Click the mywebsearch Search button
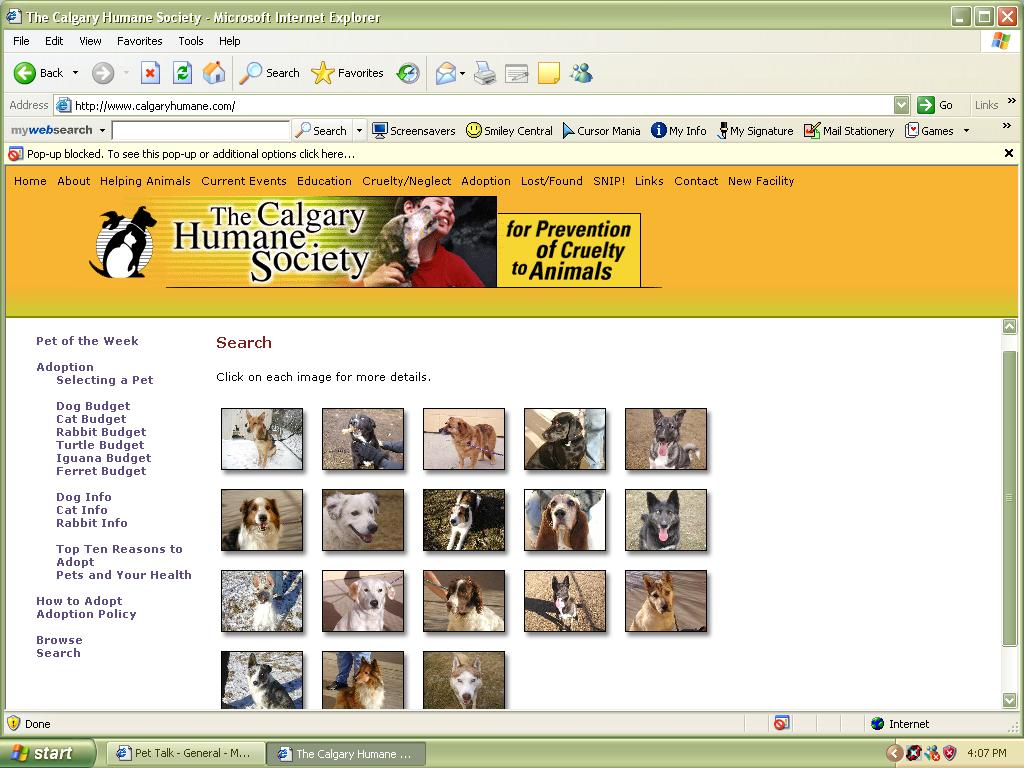This screenshot has height=768, width=1024. coord(321,131)
